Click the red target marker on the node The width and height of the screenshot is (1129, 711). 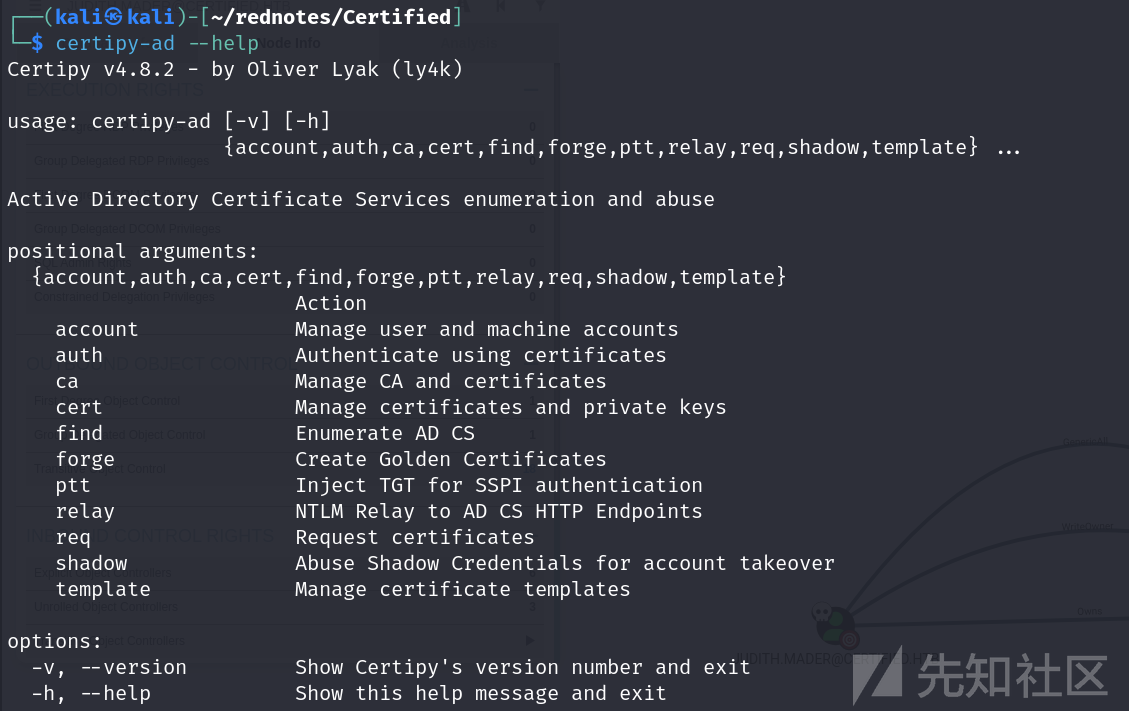coord(850,639)
